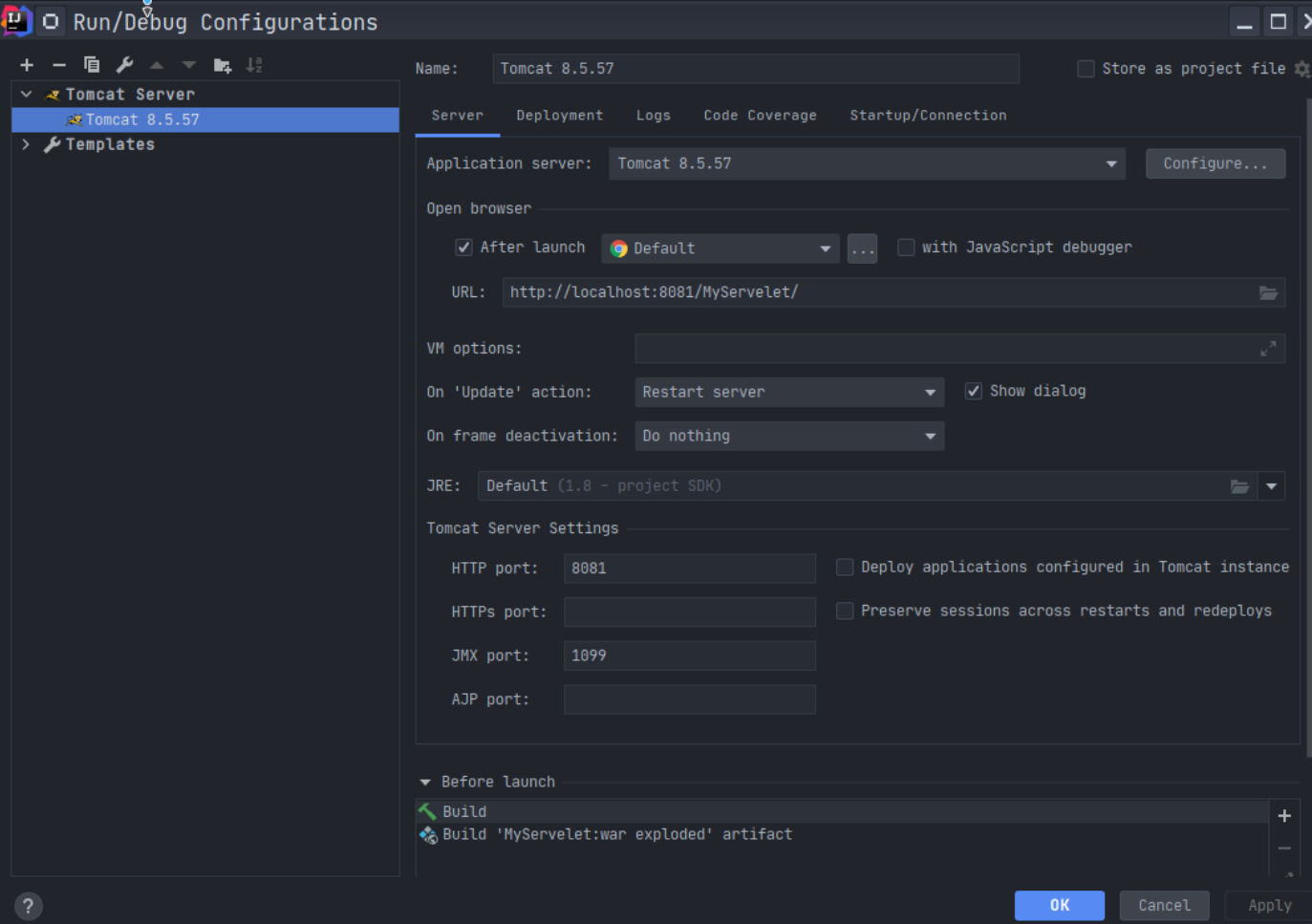Expand the Templates tree node

[26, 144]
